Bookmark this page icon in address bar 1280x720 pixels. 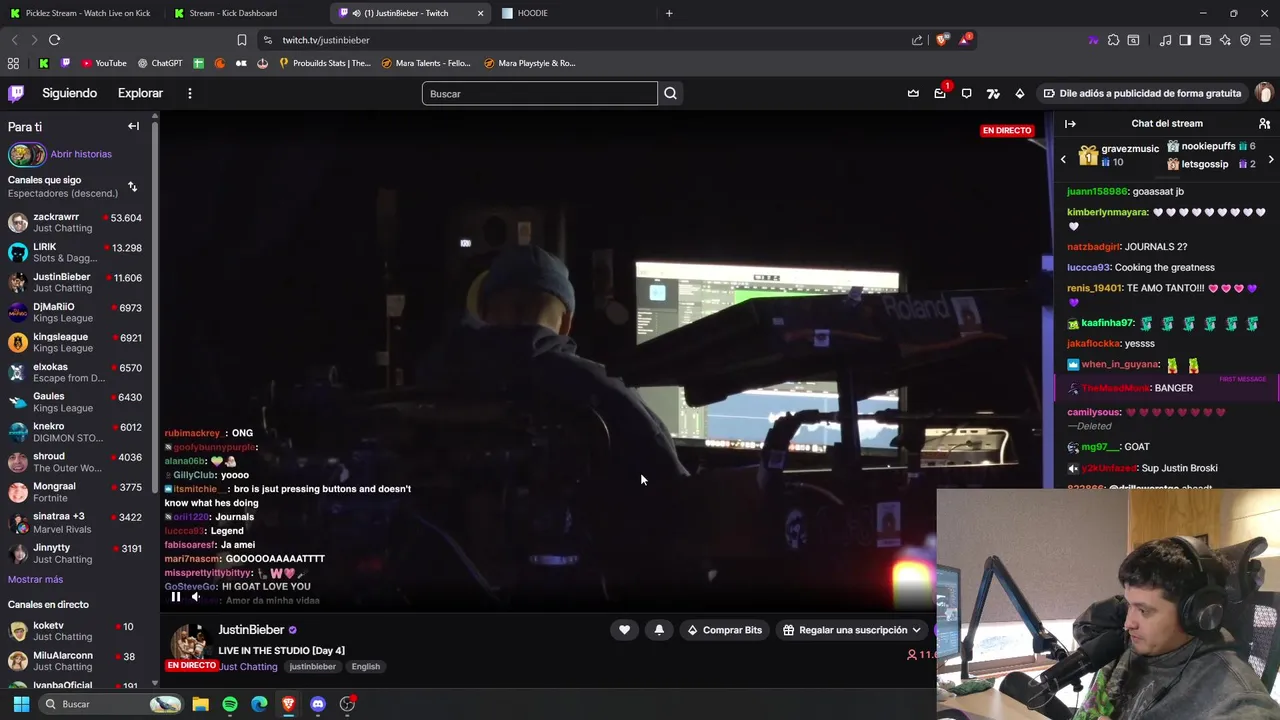(x=241, y=40)
